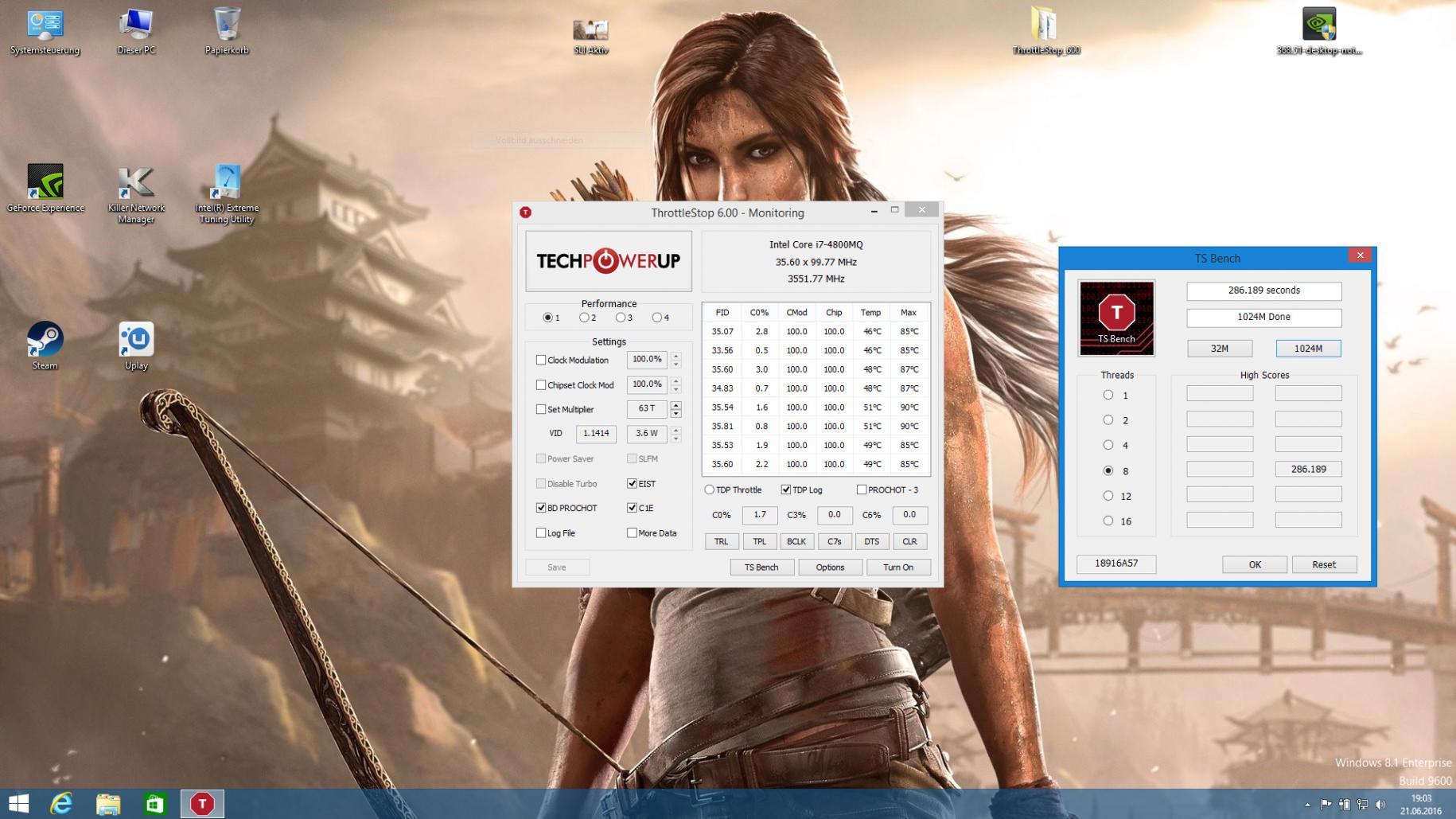Select the Papierkorb recycle bin icon
This screenshot has width=1456, height=819.
227,32
